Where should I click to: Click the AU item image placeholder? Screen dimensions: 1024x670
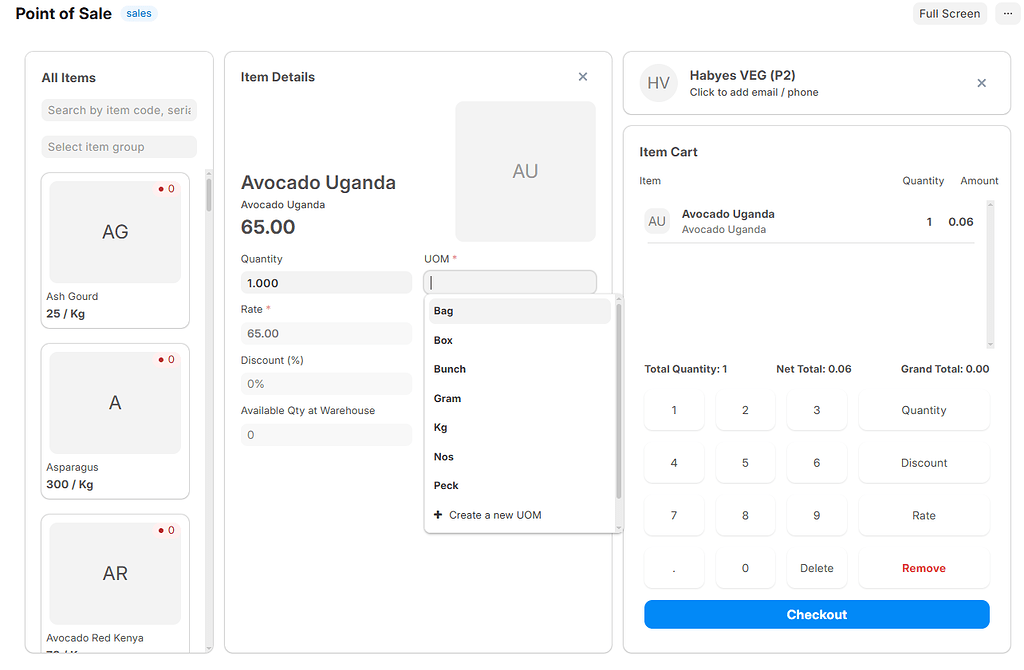525,171
